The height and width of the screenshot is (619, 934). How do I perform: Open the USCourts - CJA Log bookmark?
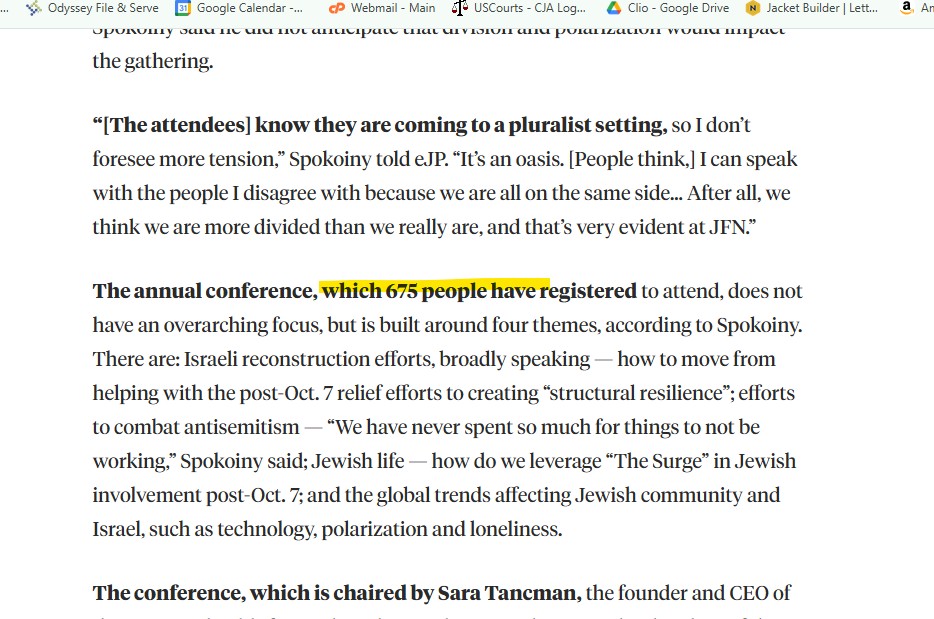point(518,8)
